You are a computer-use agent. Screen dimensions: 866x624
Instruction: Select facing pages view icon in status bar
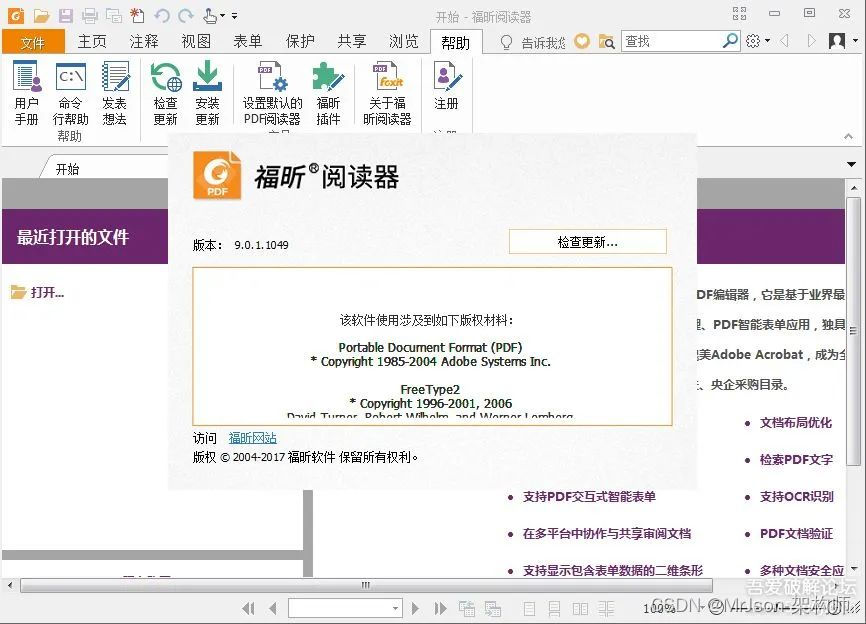[580, 609]
